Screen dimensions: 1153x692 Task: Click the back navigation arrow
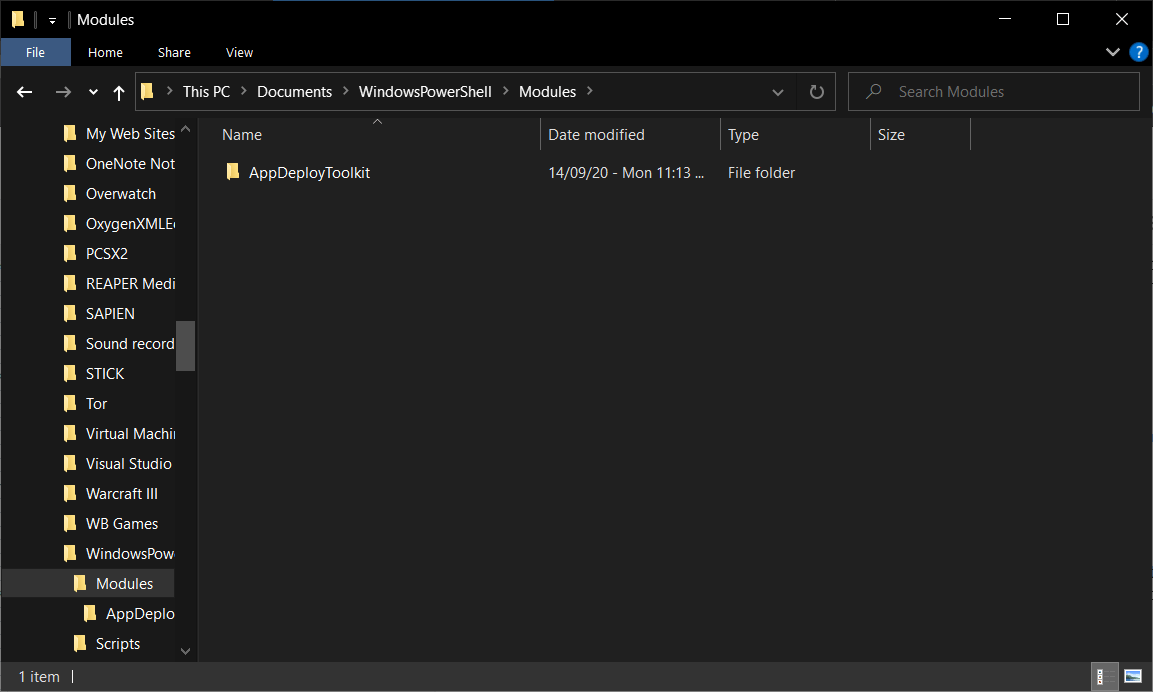24,91
